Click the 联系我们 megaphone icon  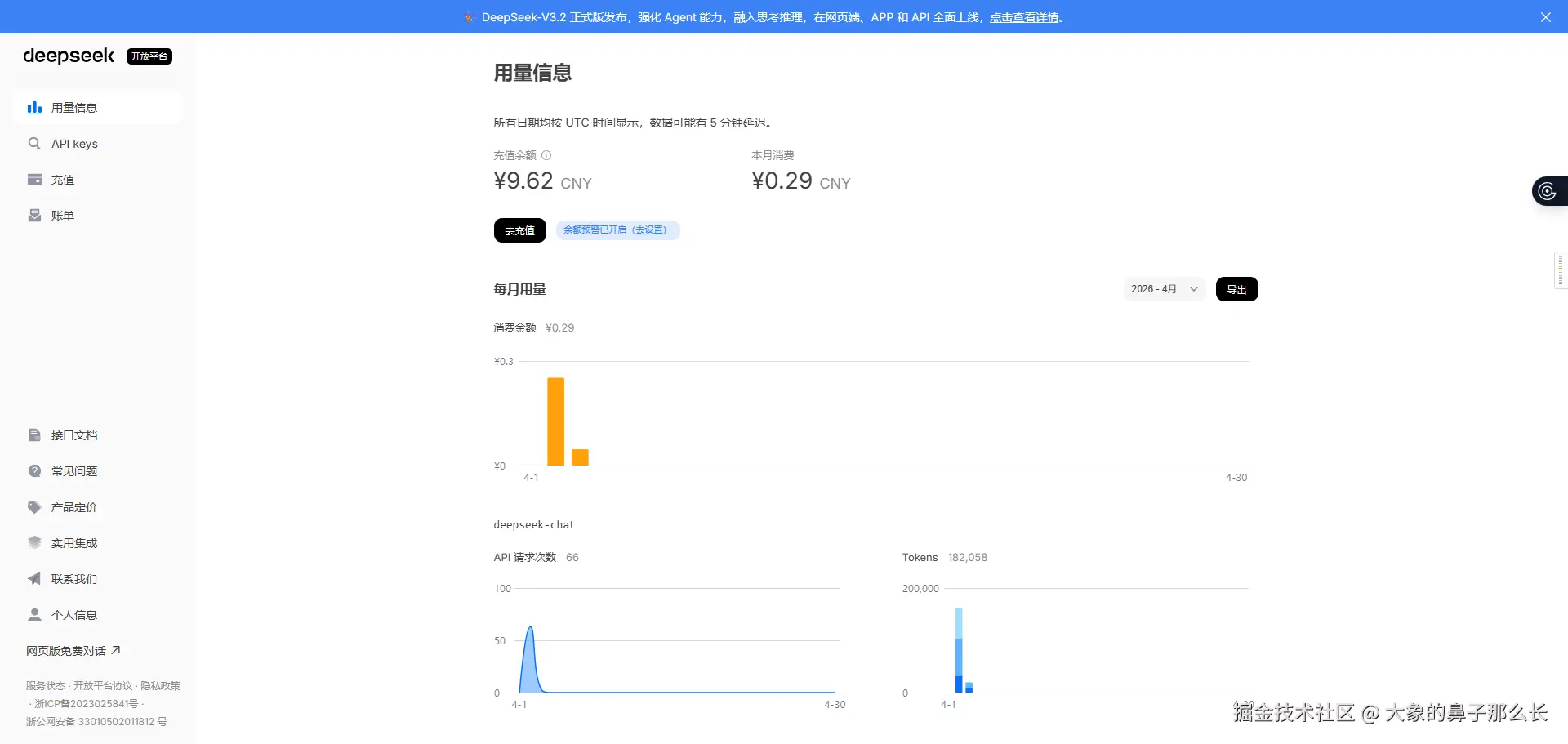tap(33, 578)
